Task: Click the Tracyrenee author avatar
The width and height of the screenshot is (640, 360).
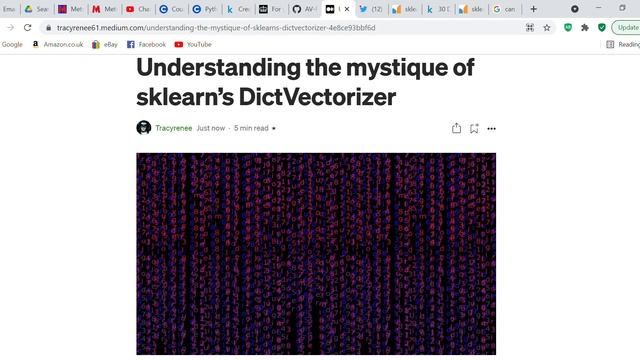Action: point(144,128)
